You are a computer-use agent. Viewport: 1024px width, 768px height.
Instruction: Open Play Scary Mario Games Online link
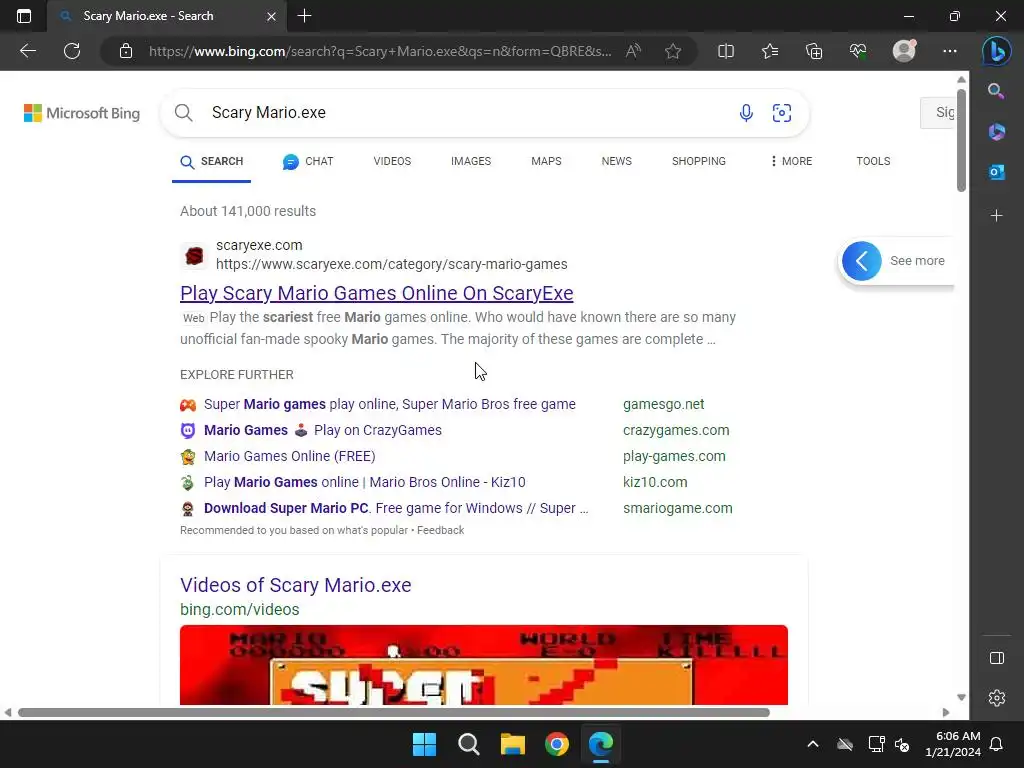(x=377, y=293)
